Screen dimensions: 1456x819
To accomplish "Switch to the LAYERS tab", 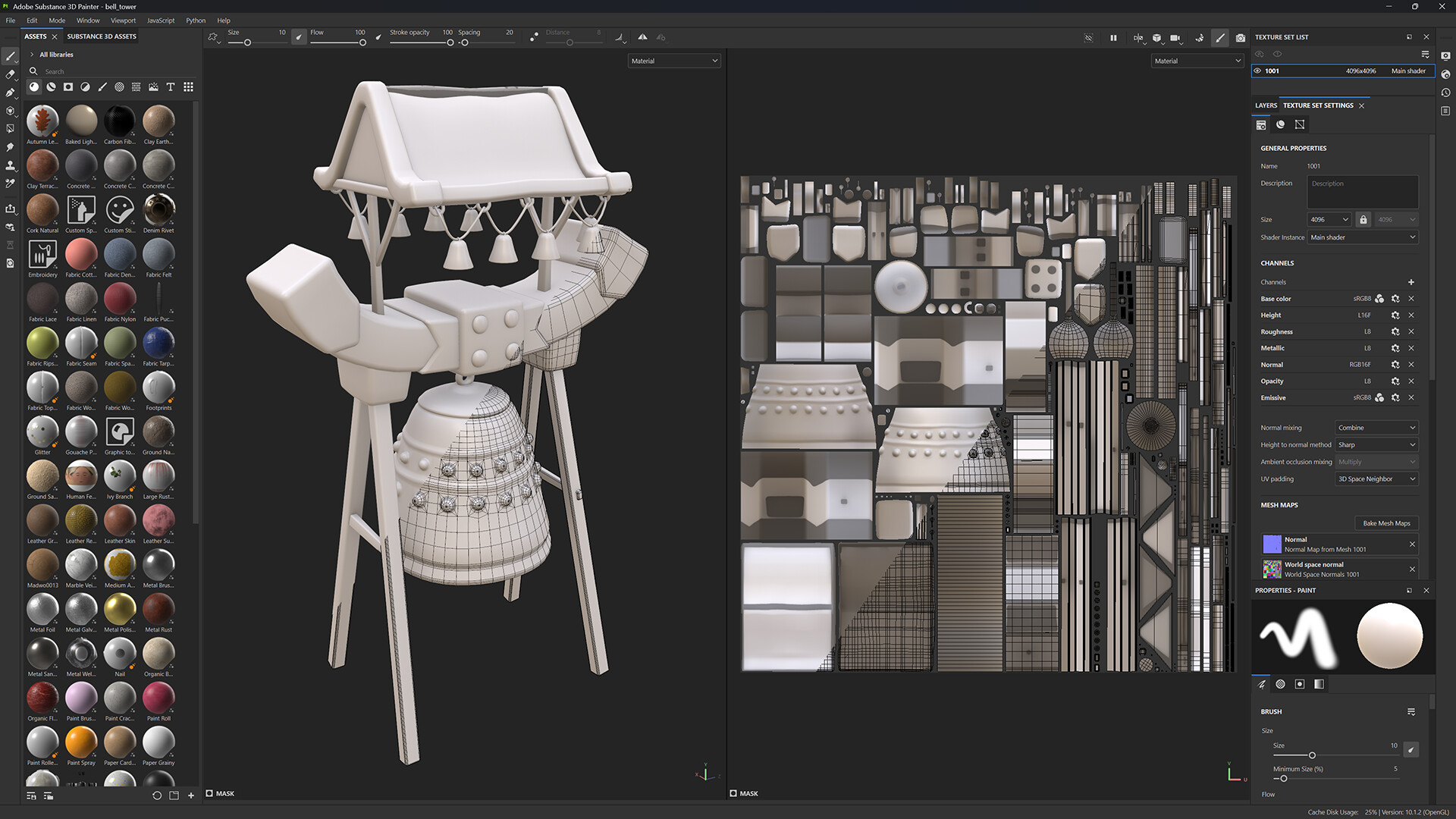I will click(1265, 105).
